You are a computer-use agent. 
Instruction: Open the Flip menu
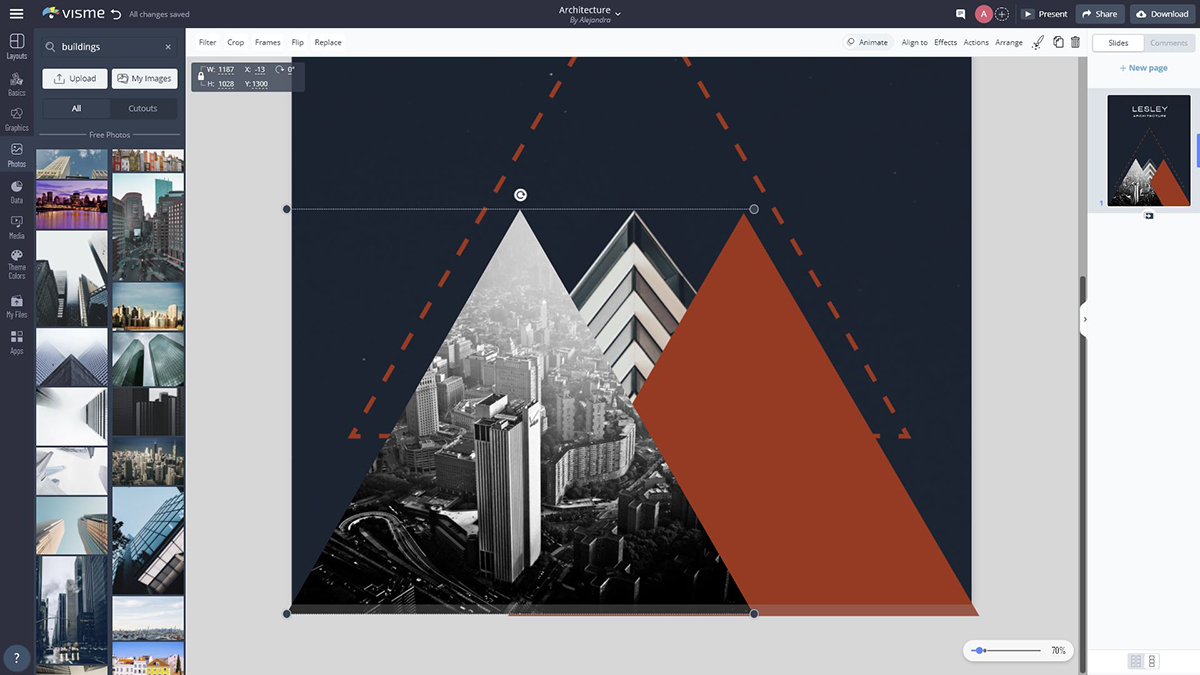click(x=298, y=42)
